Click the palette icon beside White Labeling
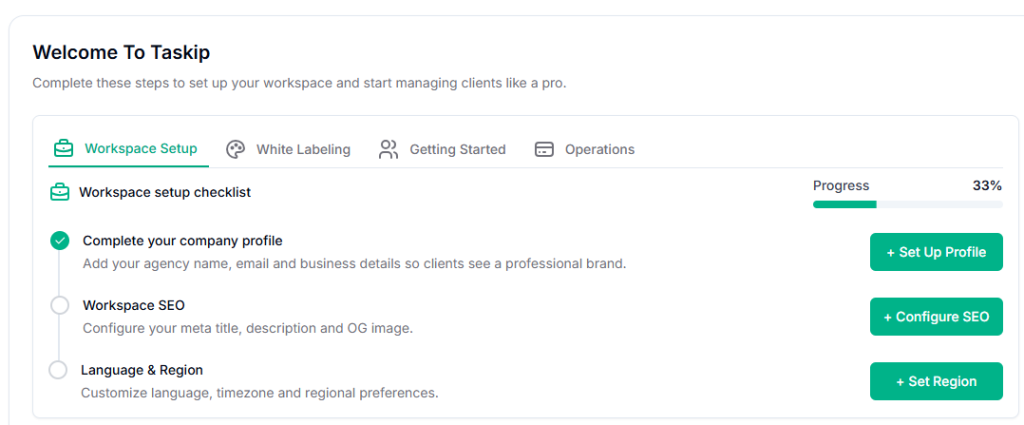 coord(236,149)
